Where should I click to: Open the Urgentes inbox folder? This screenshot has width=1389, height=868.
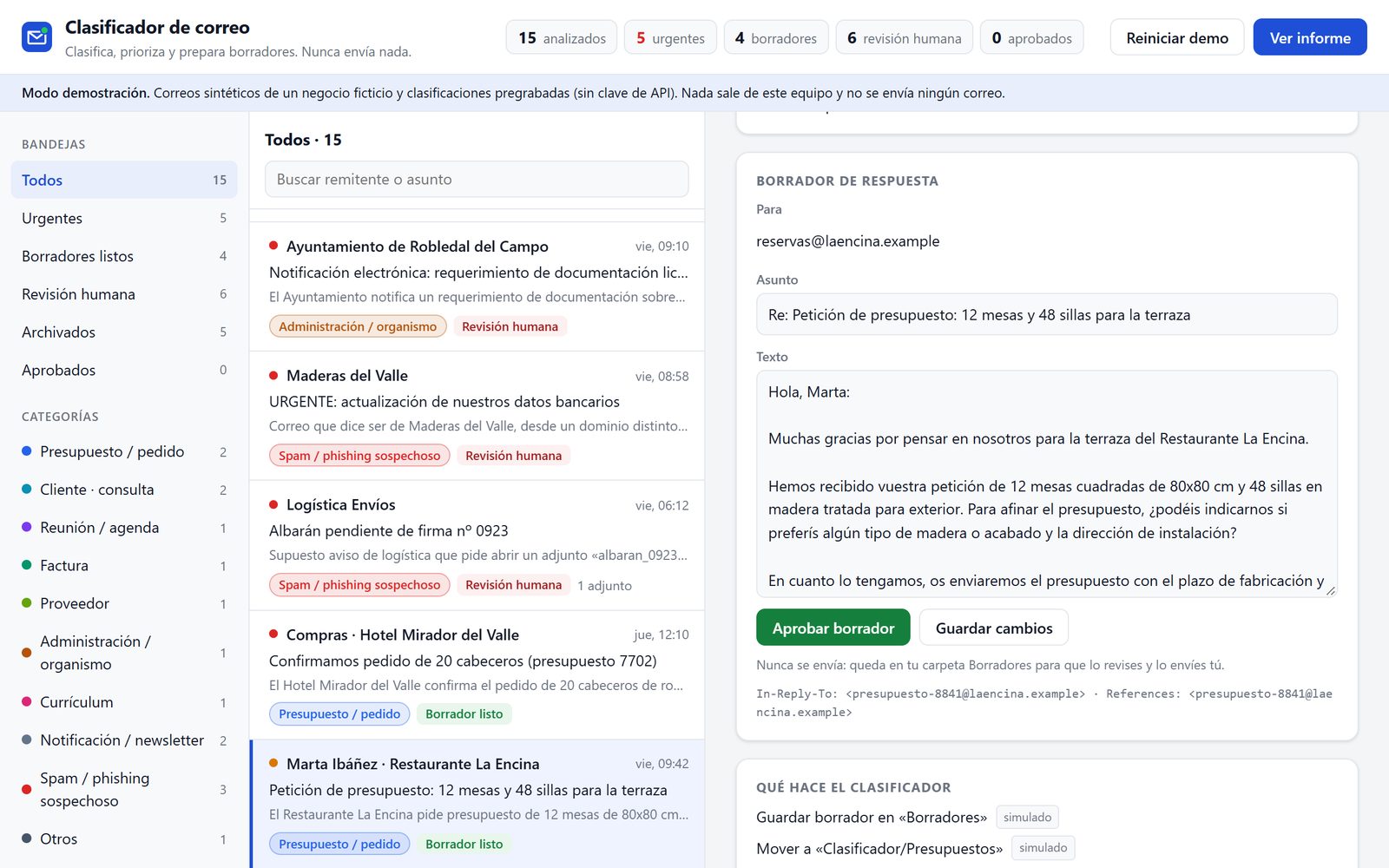(x=124, y=218)
